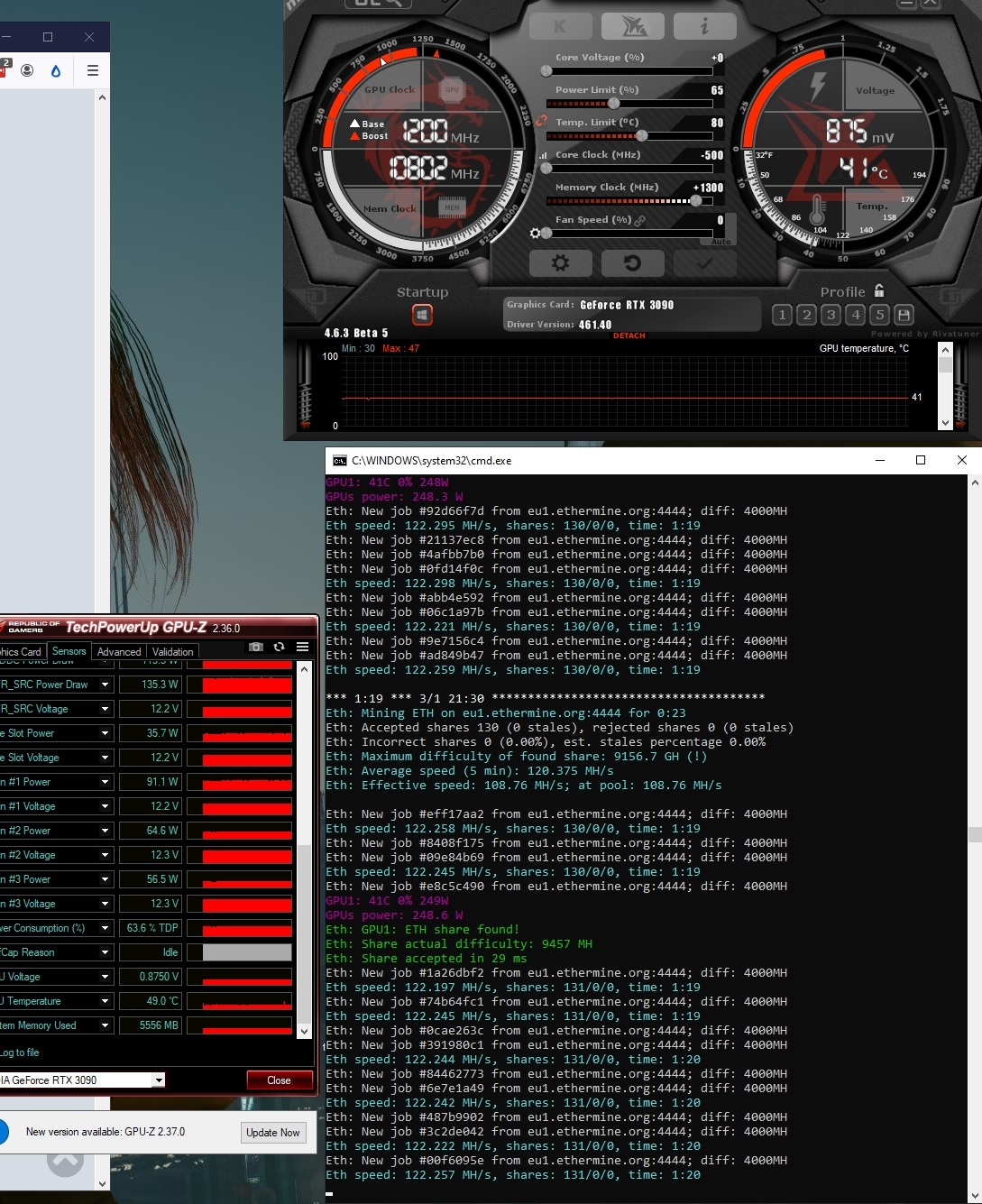Load Afterburner profile slot 4
This screenshot has height=1204, width=982.
tap(856, 315)
